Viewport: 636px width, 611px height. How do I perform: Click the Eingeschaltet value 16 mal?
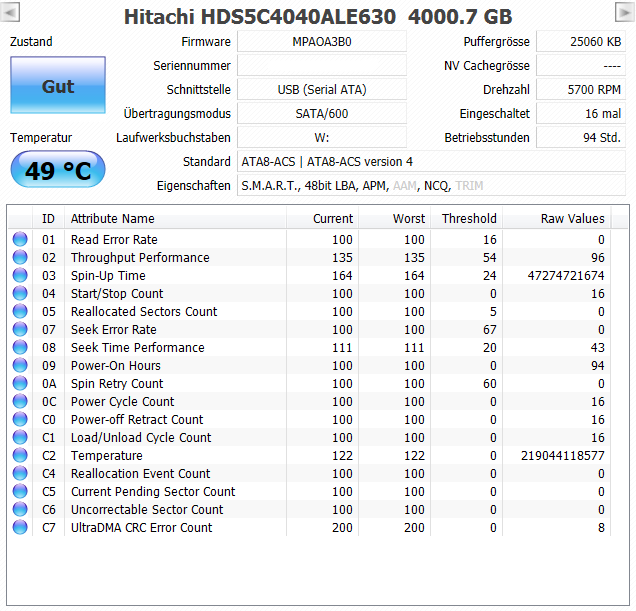(x=581, y=114)
